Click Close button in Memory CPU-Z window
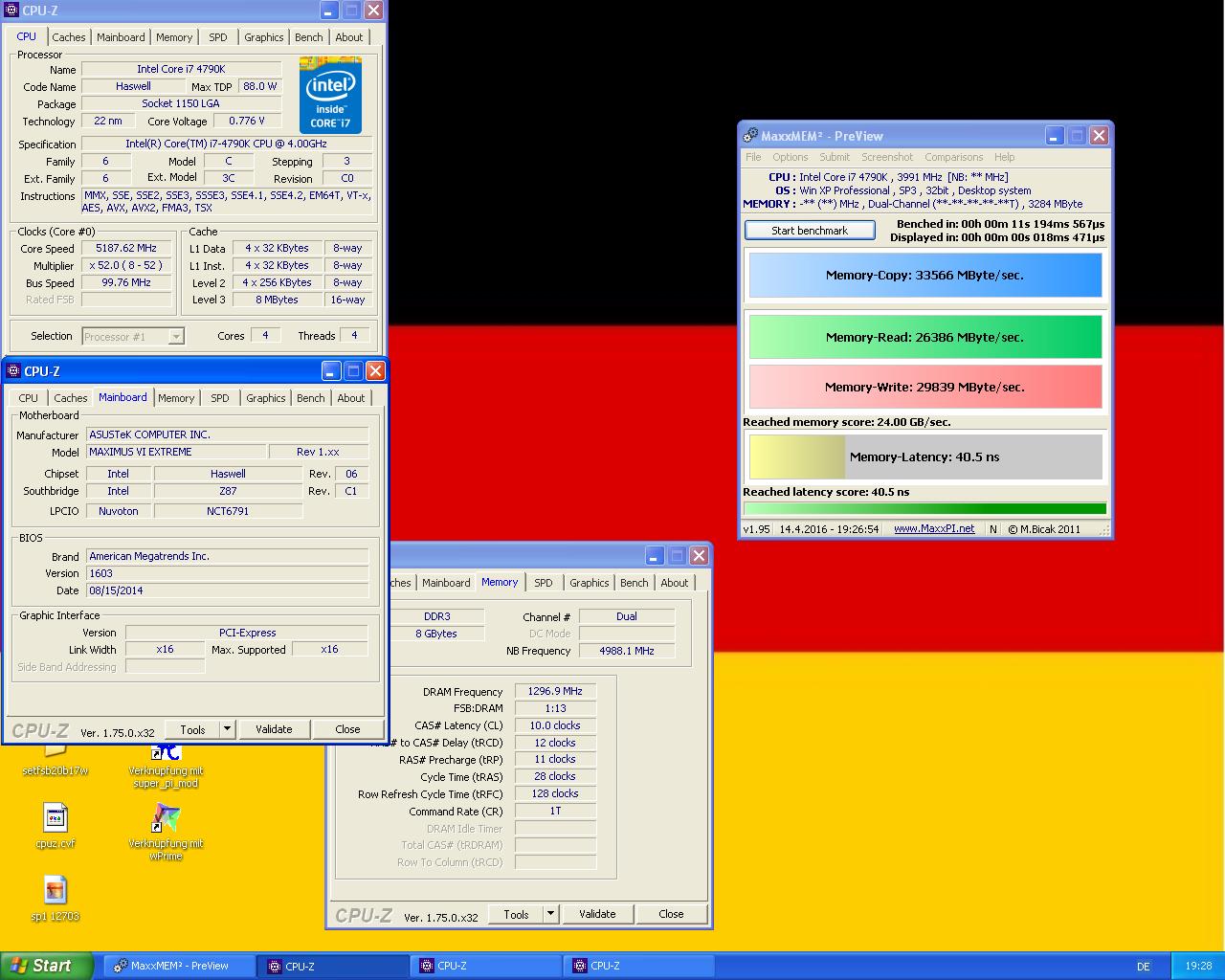The image size is (1225, 980). tap(671, 914)
